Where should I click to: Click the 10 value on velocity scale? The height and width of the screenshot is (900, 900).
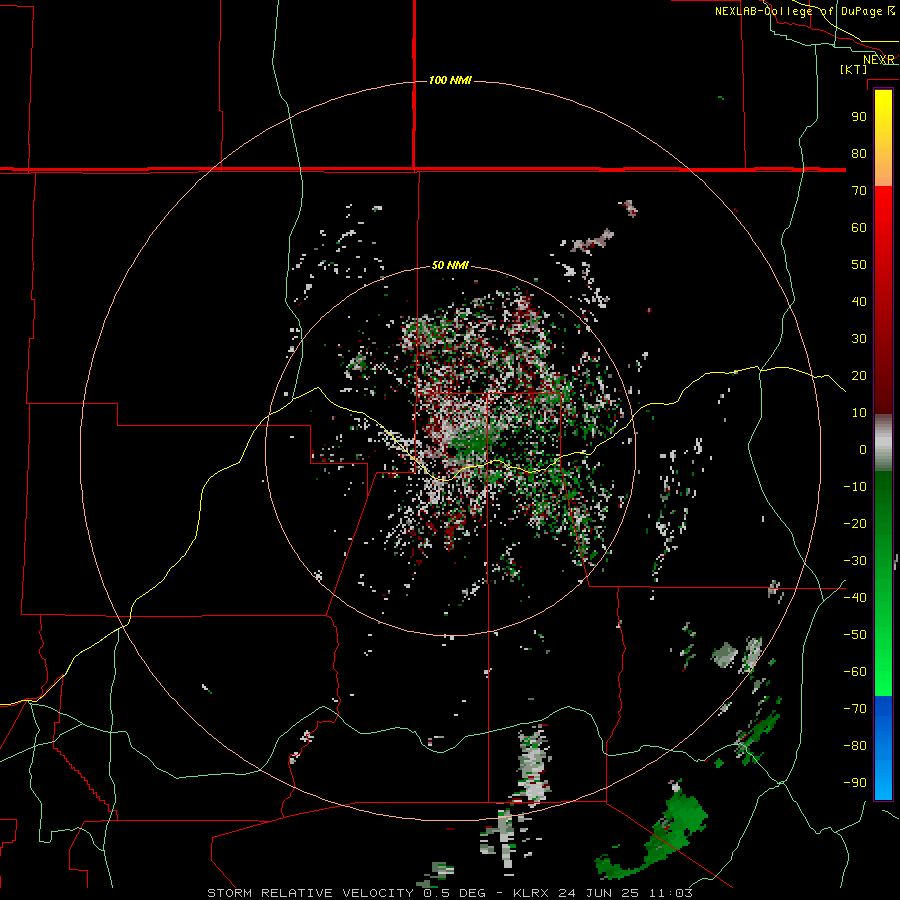[859, 413]
